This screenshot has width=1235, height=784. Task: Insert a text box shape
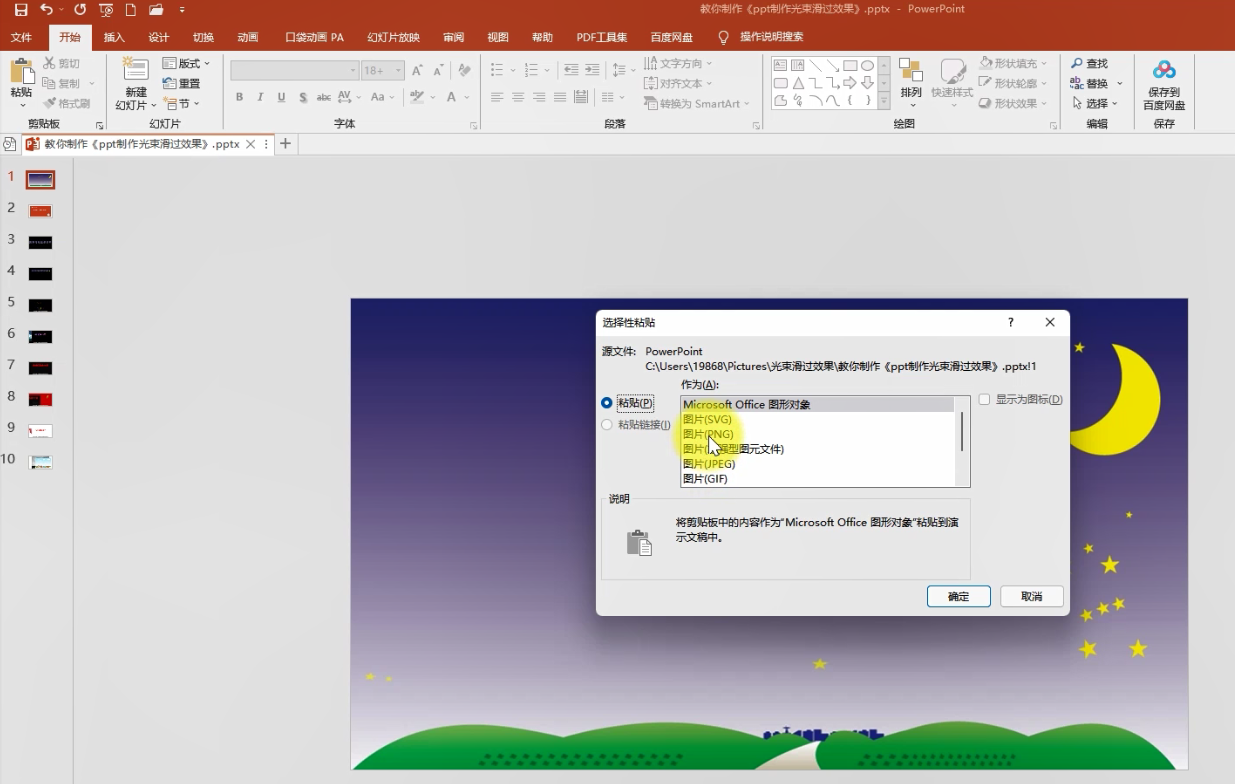[x=780, y=66]
